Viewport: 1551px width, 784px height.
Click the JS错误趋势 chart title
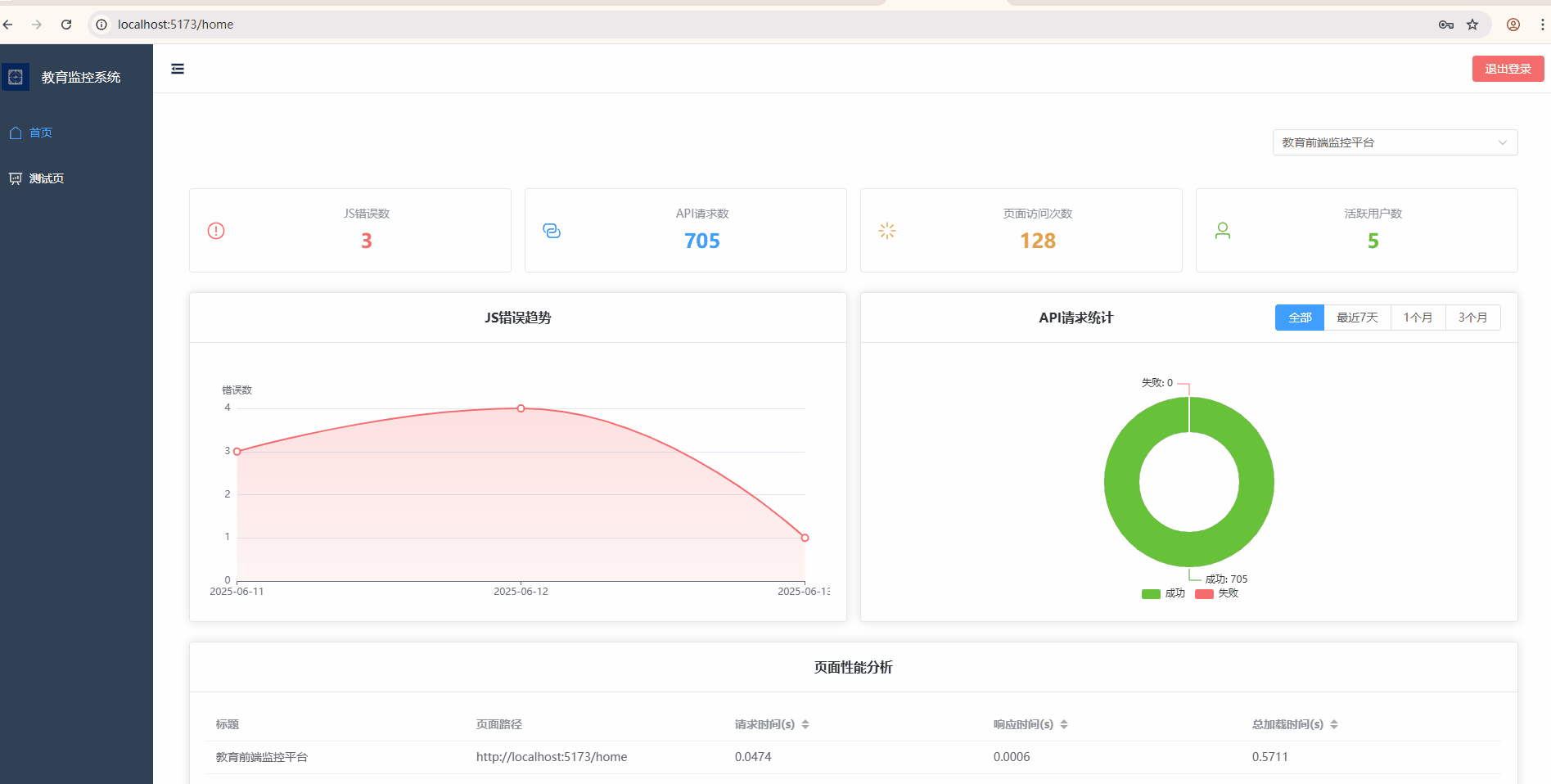tap(518, 318)
